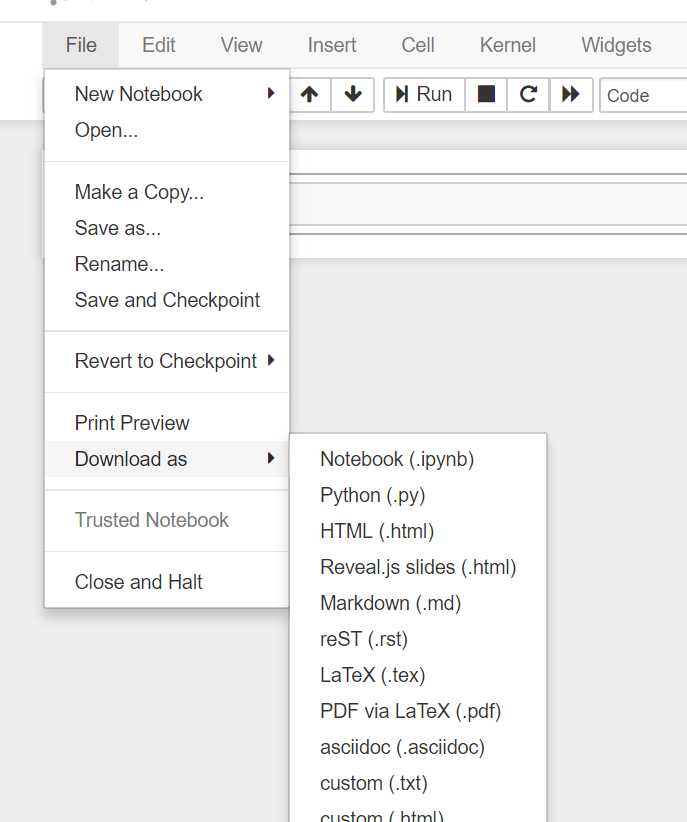Open the cell type Code dropdown
This screenshot has height=822, width=687.
642,96
